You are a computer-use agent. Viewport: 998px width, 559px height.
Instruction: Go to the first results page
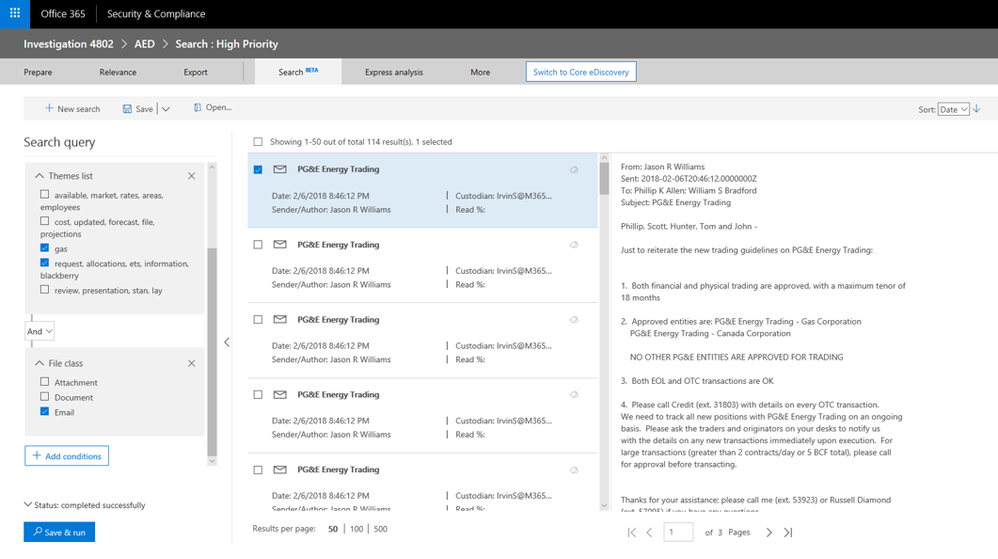(x=631, y=532)
